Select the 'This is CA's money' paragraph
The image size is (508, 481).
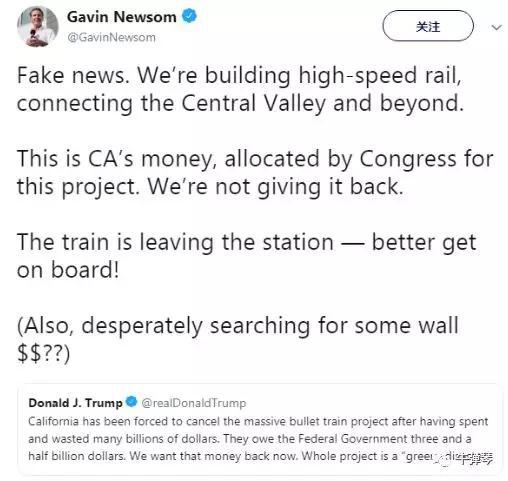255,172
